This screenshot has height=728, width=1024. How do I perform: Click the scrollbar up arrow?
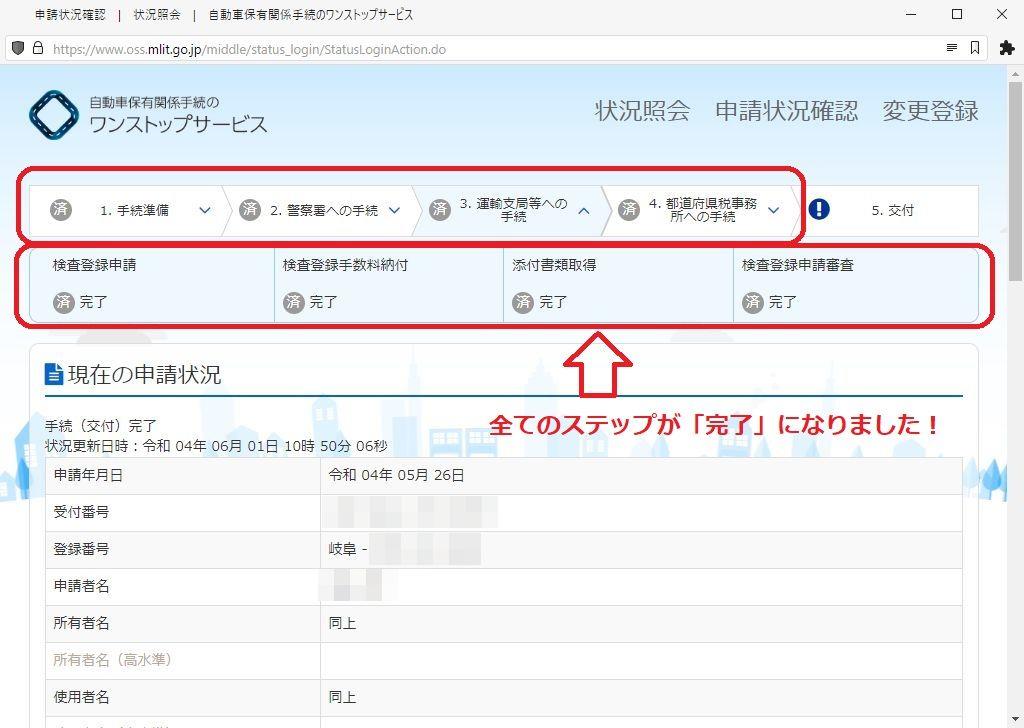tap(1016, 73)
